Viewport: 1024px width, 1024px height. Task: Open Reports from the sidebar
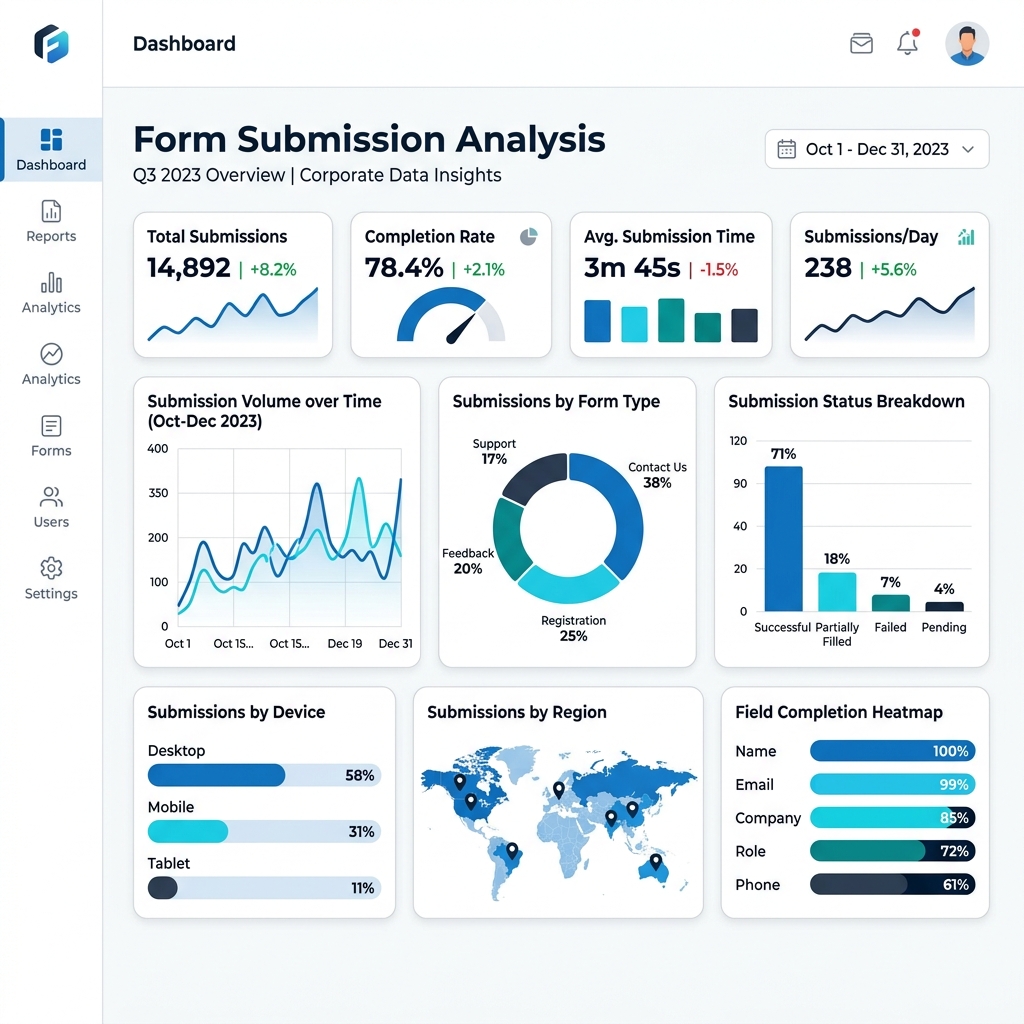(x=51, y=221)
